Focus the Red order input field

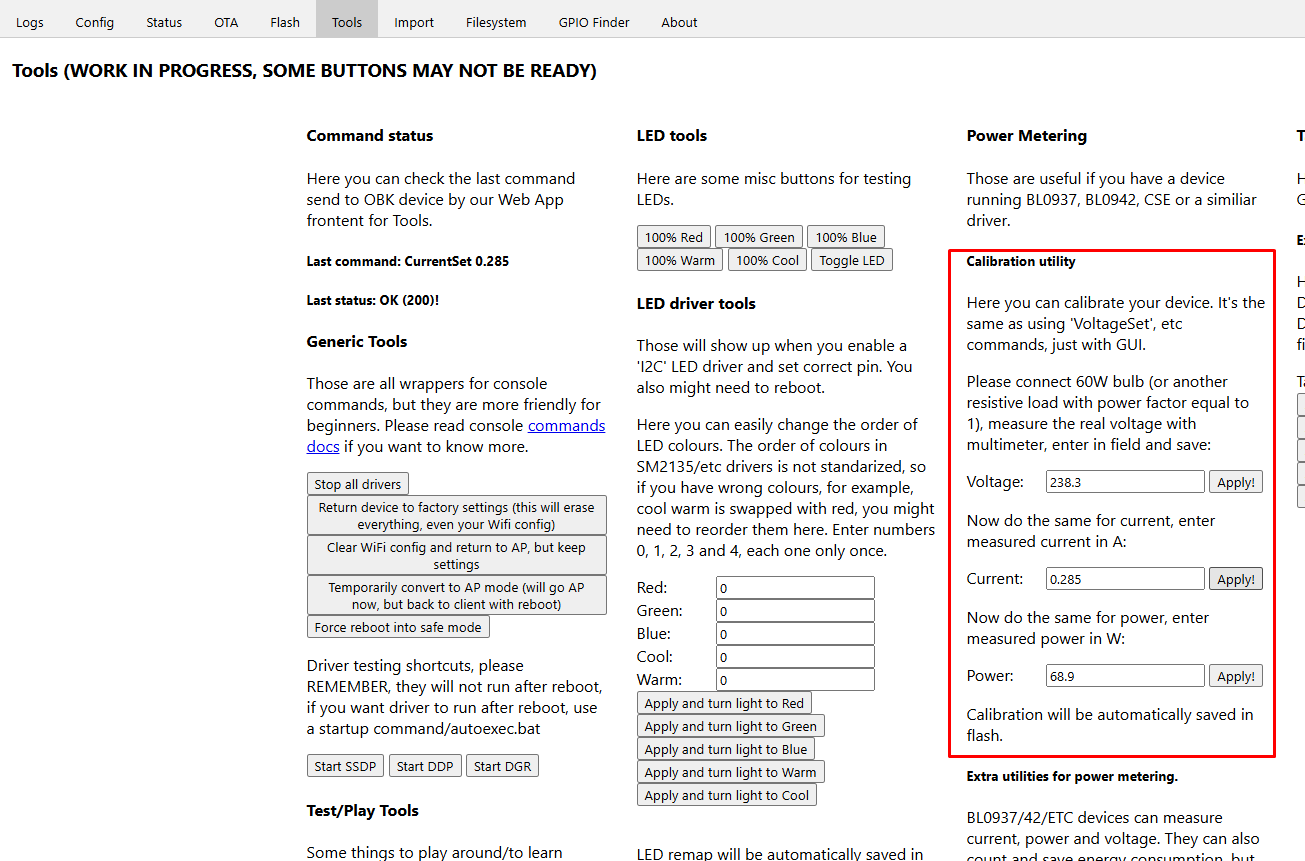click(x=795, y=588)
